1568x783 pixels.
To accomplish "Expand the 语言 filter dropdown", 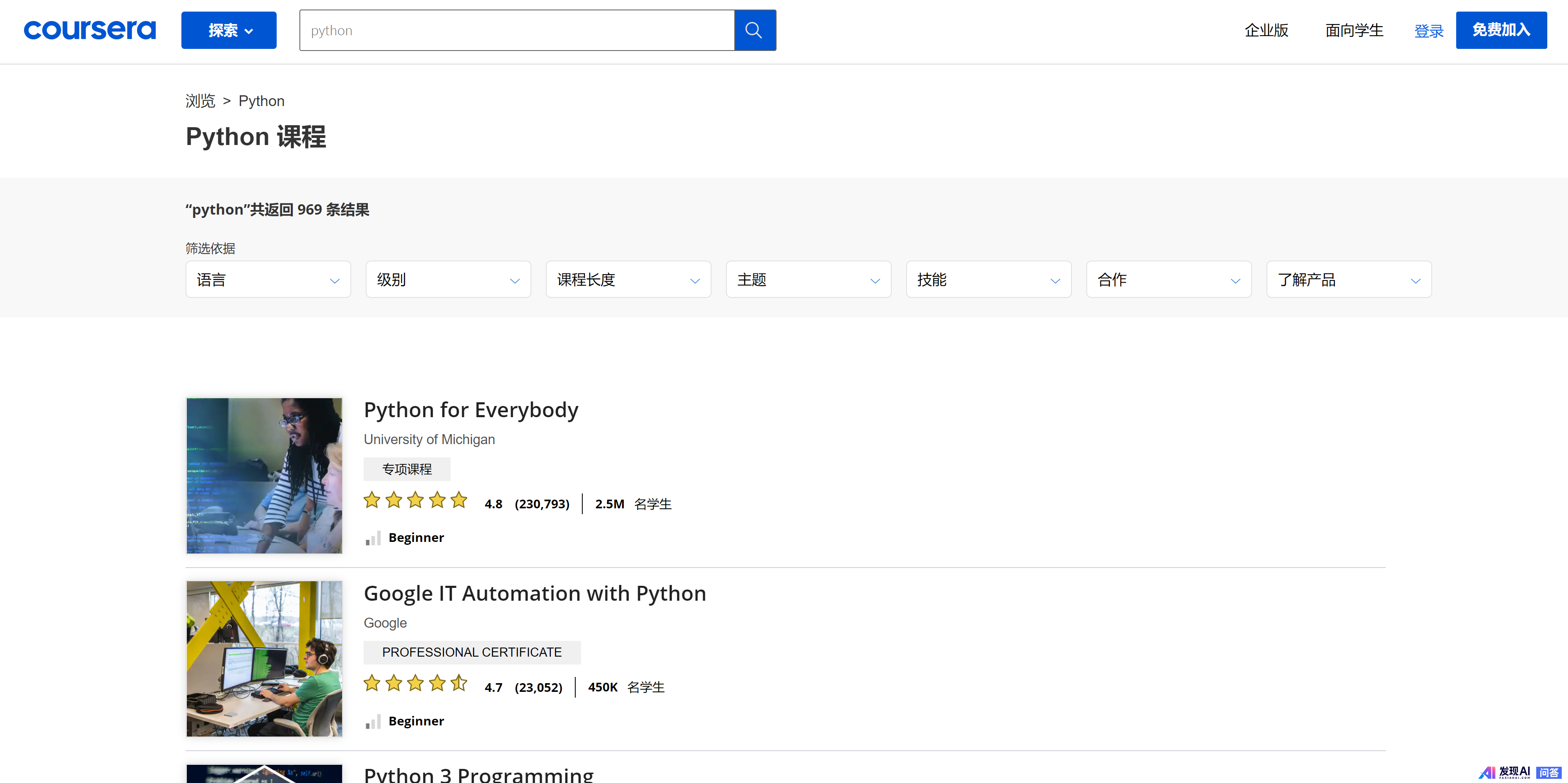I will coord(268,280).
